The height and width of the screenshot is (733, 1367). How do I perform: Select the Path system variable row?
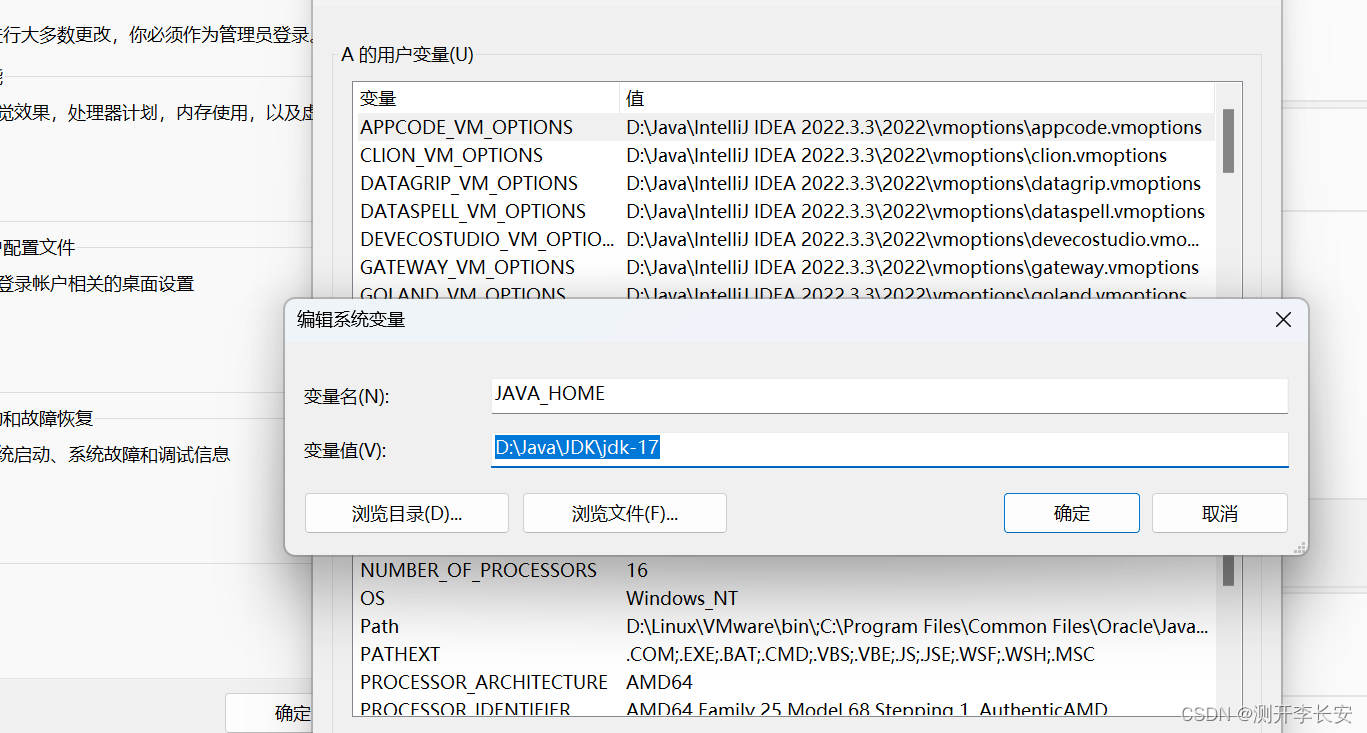[x=785, y=626]
